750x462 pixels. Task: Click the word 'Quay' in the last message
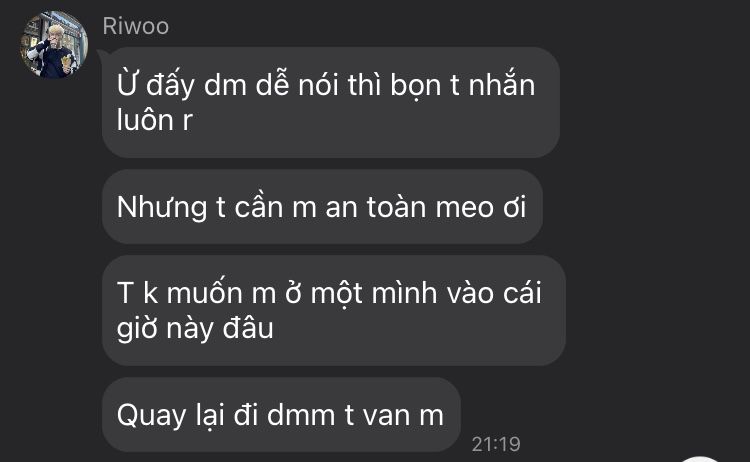pyautogui.click(x=152, y=416)
